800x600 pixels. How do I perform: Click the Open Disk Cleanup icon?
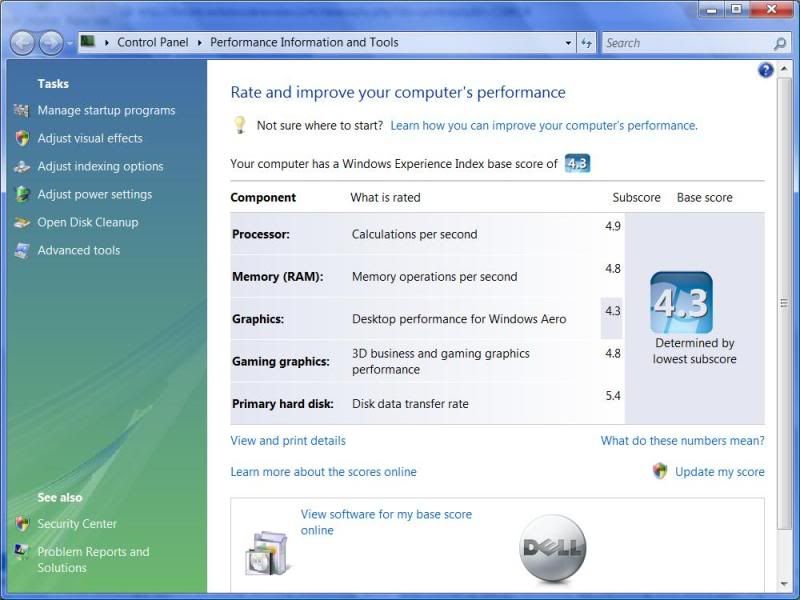coord(21,222)
